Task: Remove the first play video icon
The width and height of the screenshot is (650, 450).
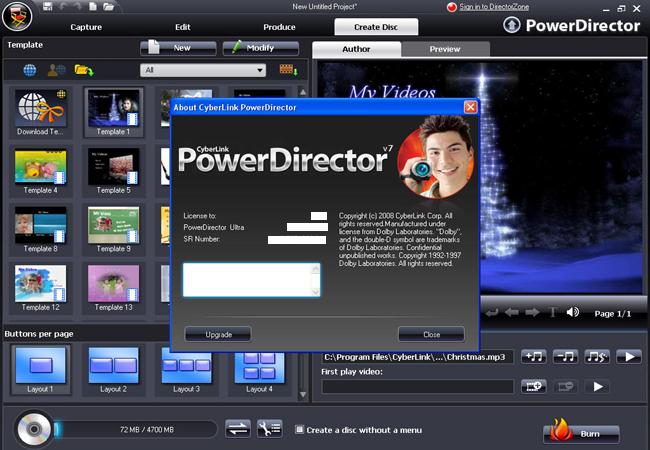Action: pos(565,387)
